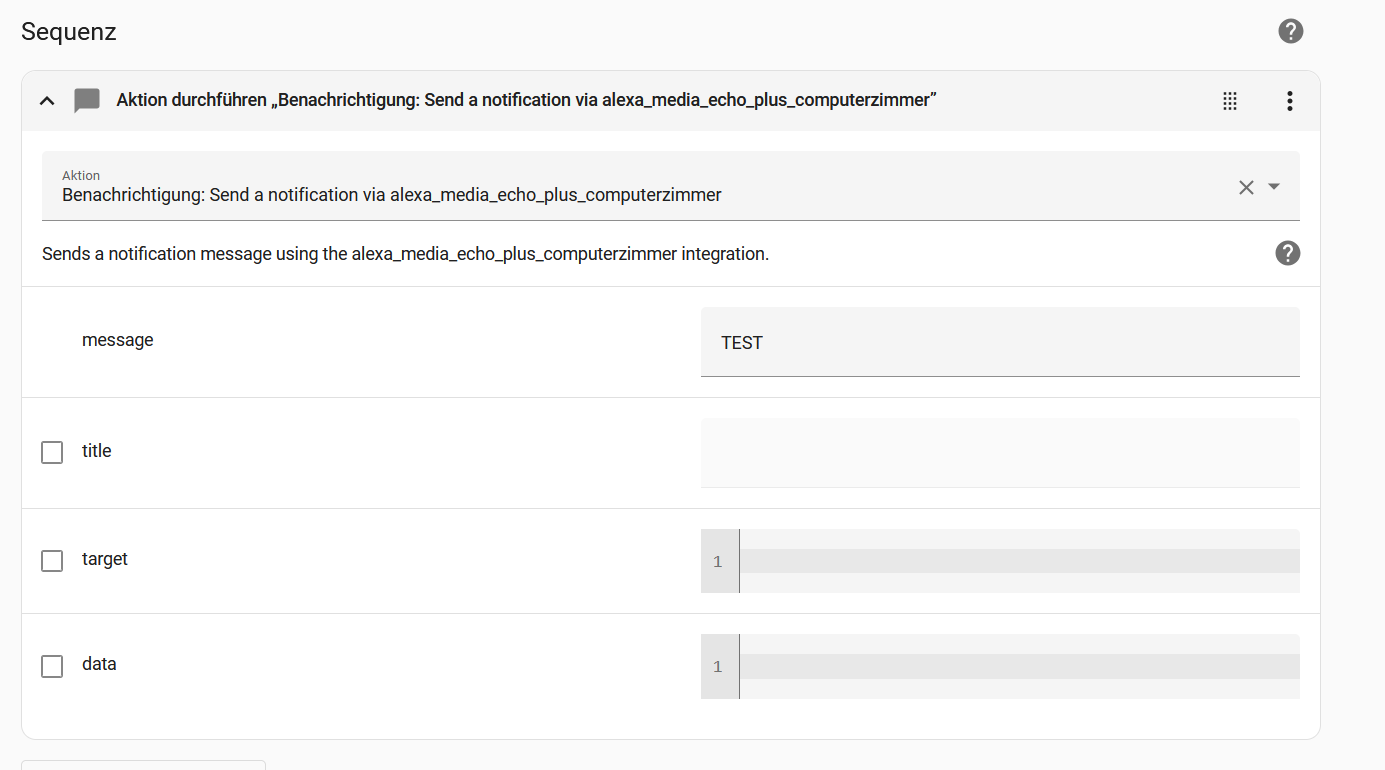The image size is (1385, 770).
Task: Open the Aktion dropdown arrow
Action: (1274, 187)
